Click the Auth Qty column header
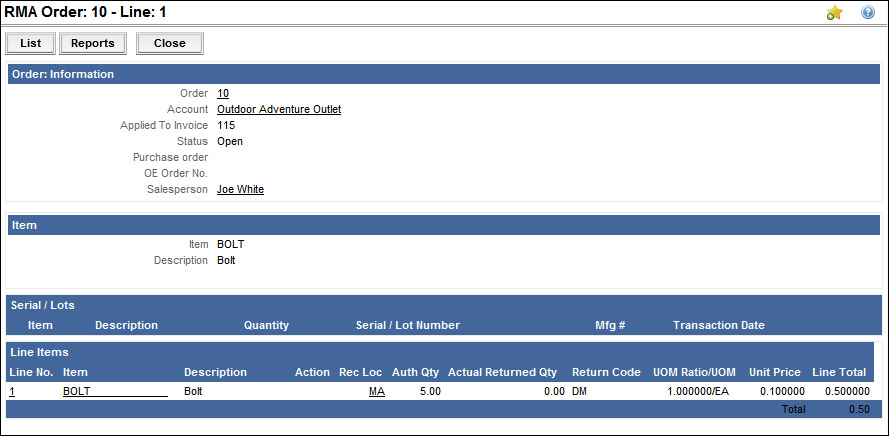This screenshot has width=889, height=436. pos(415,372)
